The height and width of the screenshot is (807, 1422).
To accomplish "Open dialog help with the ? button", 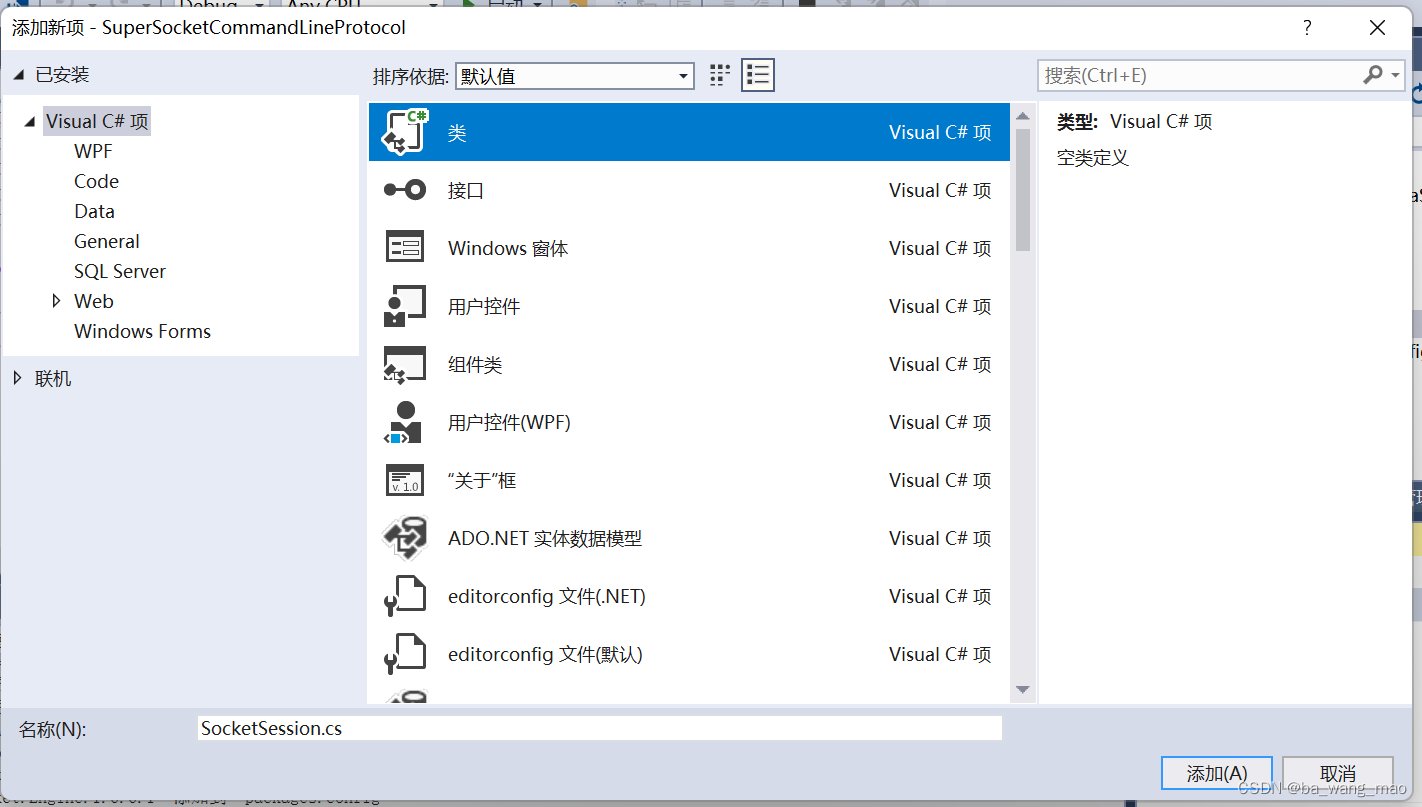I will click(x=1306, y=28).
